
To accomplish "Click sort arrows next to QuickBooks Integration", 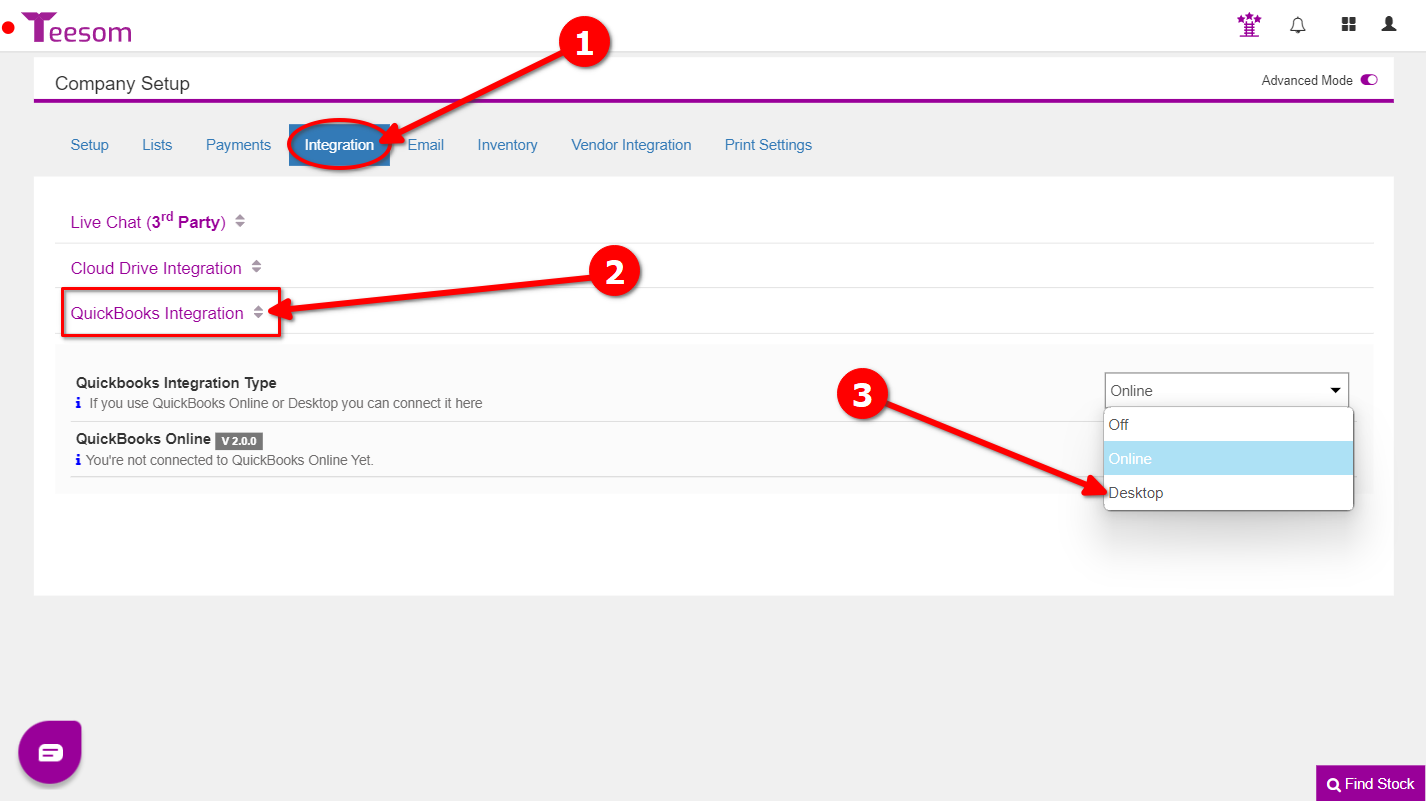I will (x=258, y=312).
